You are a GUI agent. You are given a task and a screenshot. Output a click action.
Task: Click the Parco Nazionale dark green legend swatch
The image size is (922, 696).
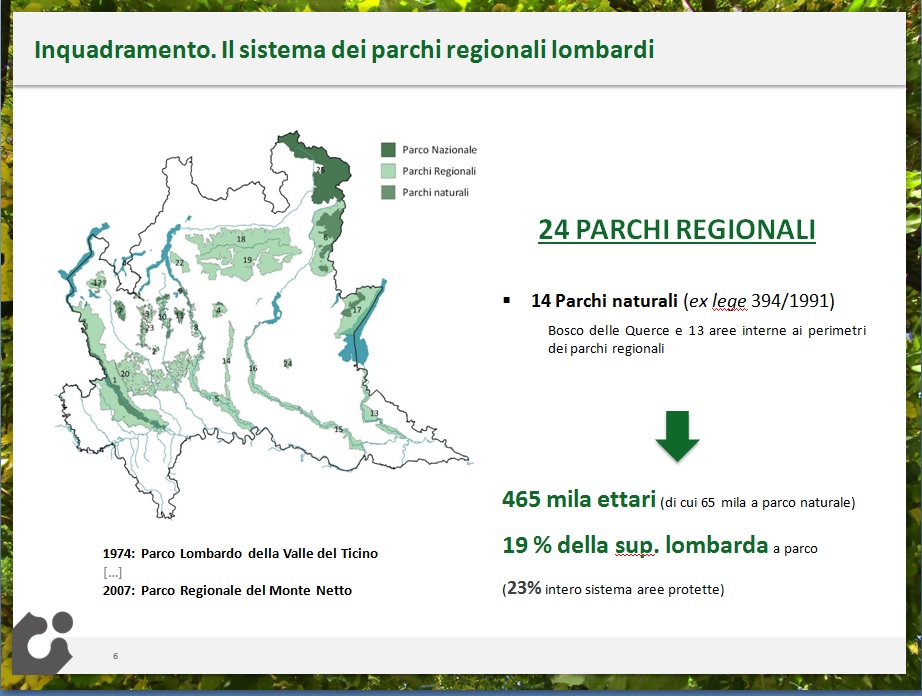[389, 149]
